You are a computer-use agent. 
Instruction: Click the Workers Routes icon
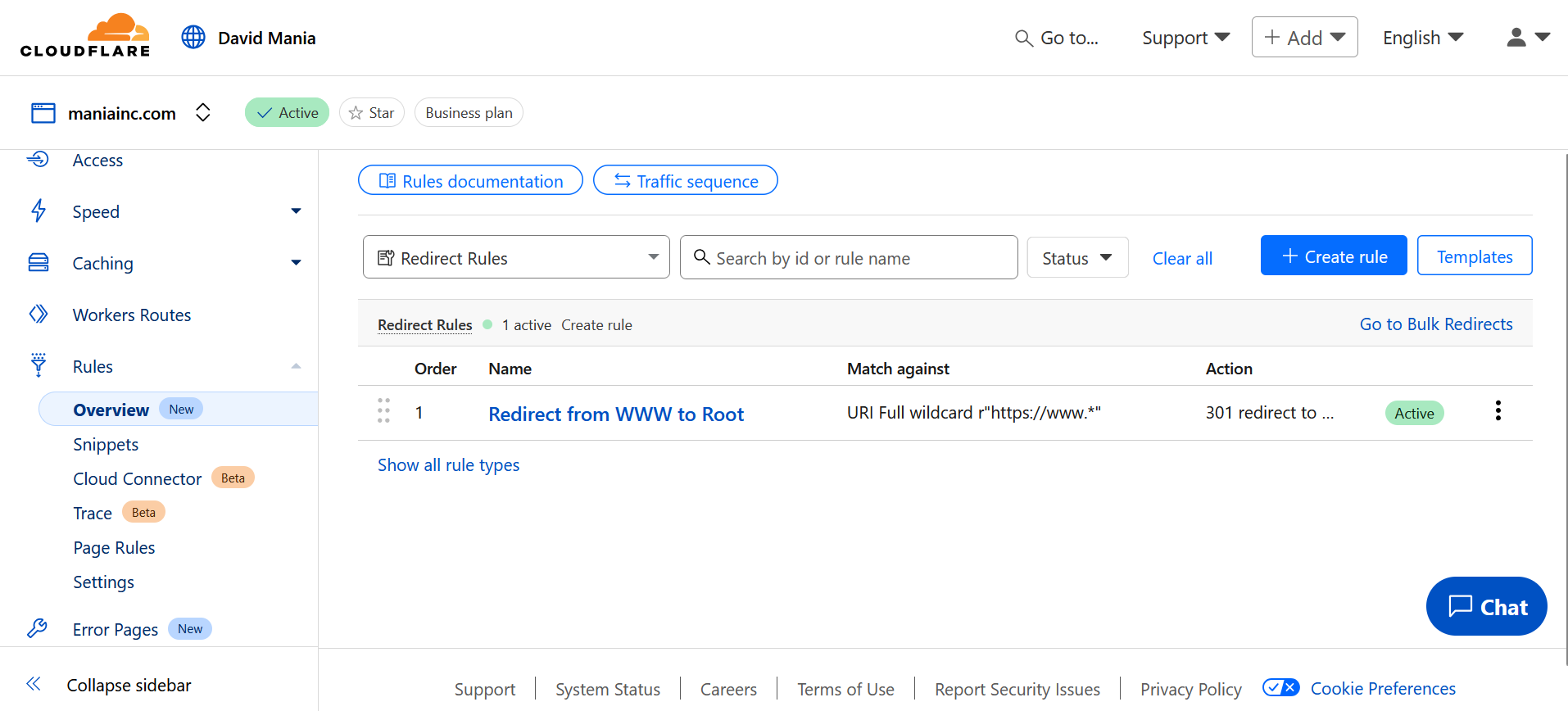pyautogui.click(x=39, y=314)
